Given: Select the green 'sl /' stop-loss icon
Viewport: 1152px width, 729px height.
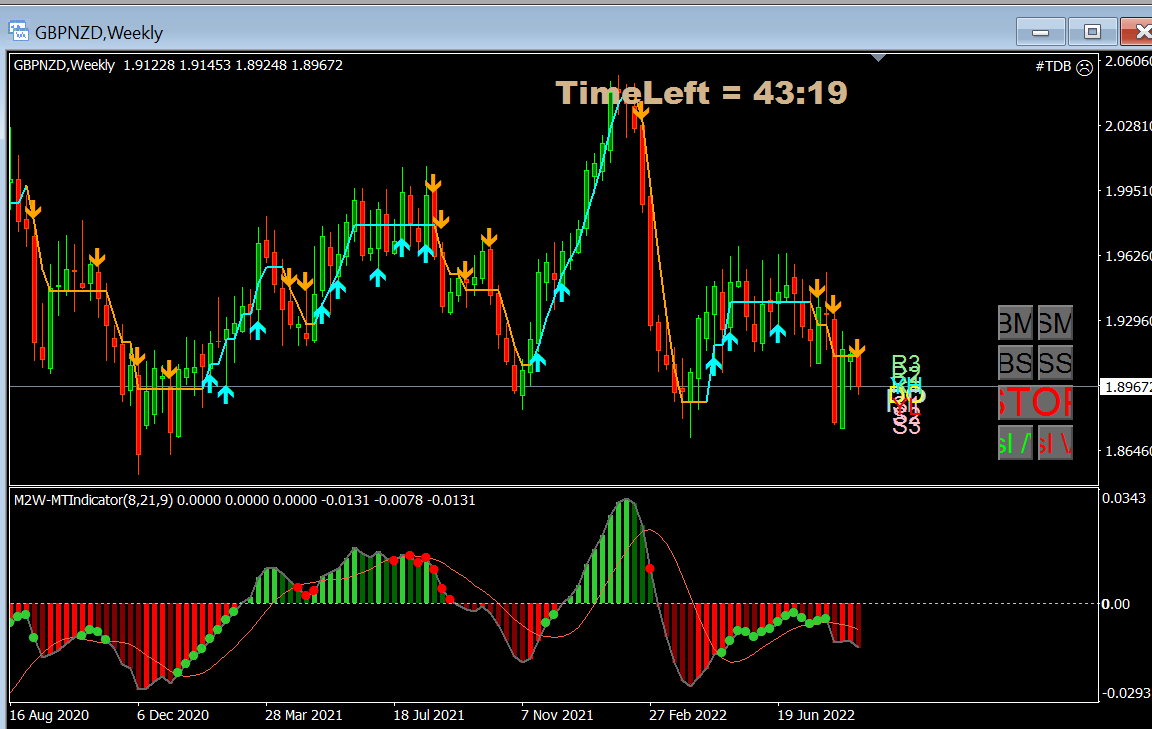Looking at the screenshot, I should point(1014,441).
